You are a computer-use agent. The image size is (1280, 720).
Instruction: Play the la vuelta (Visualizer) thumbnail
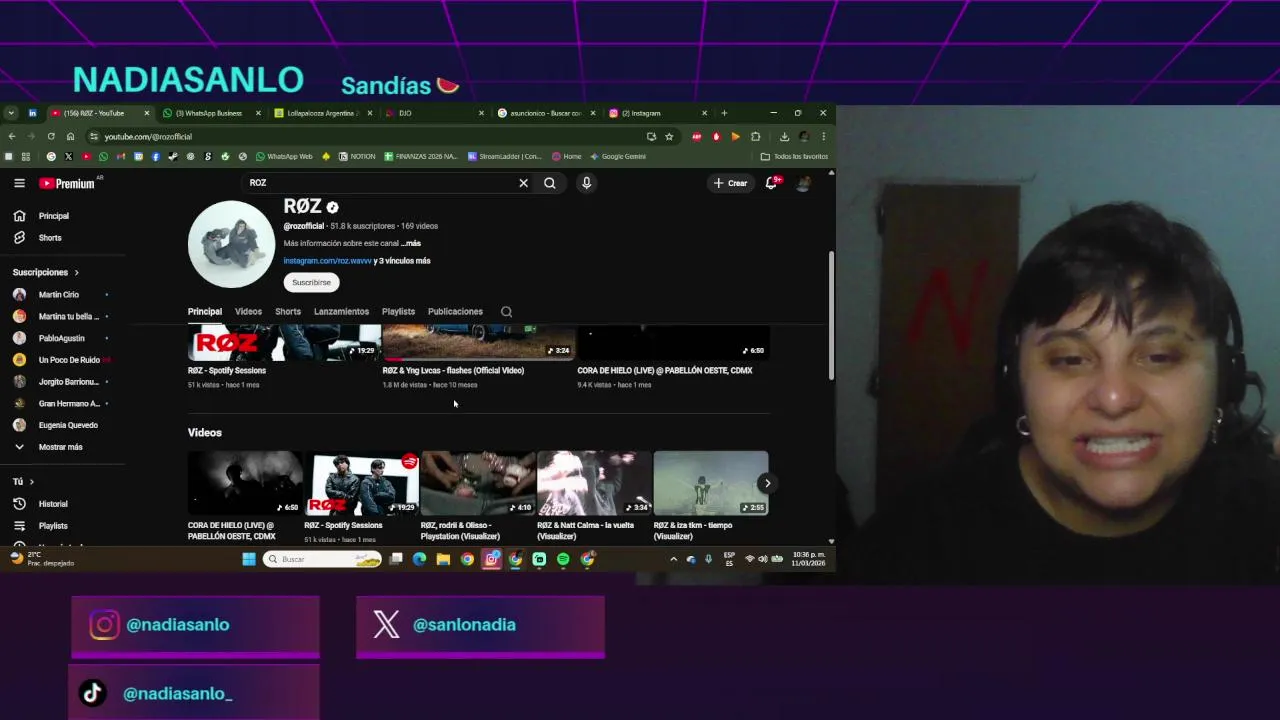coord(594,483)
